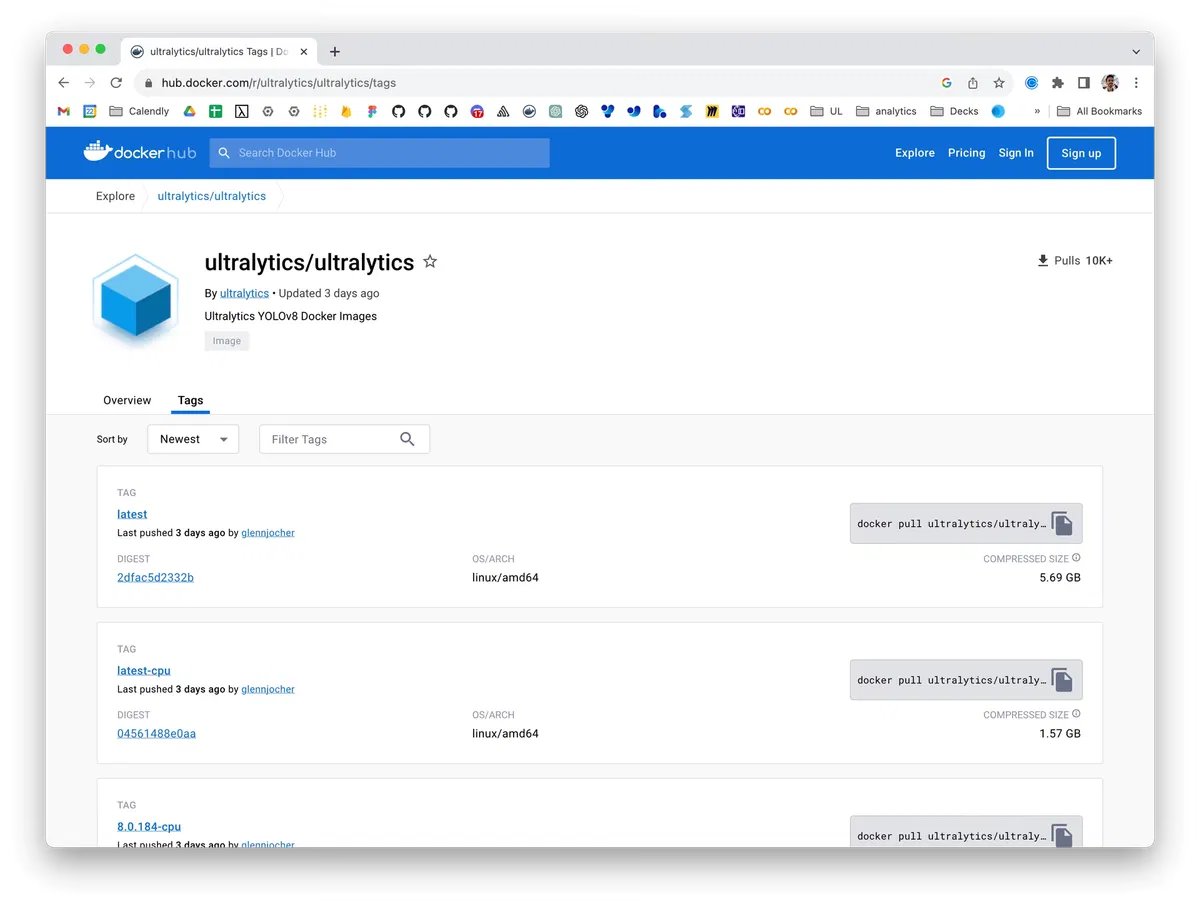
Task: Click the 1.57 GB size value
Action: [1060, 733]
